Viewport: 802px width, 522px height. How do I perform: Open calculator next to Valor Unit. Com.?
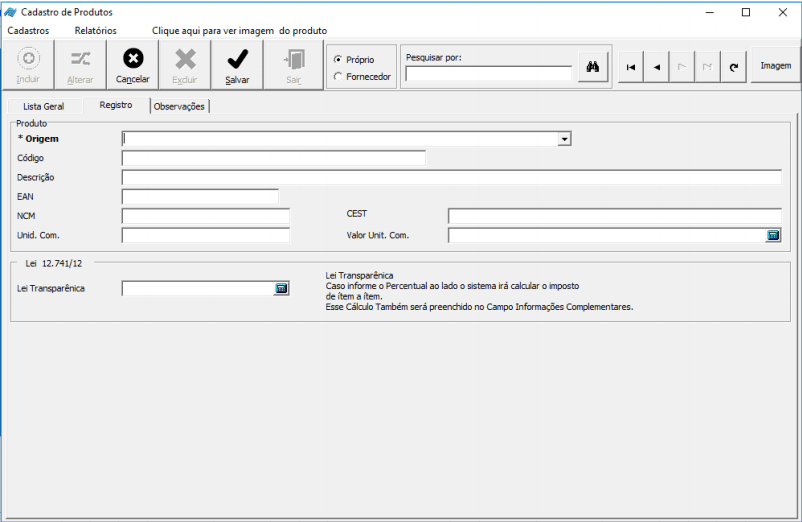(x=773, y=235)
